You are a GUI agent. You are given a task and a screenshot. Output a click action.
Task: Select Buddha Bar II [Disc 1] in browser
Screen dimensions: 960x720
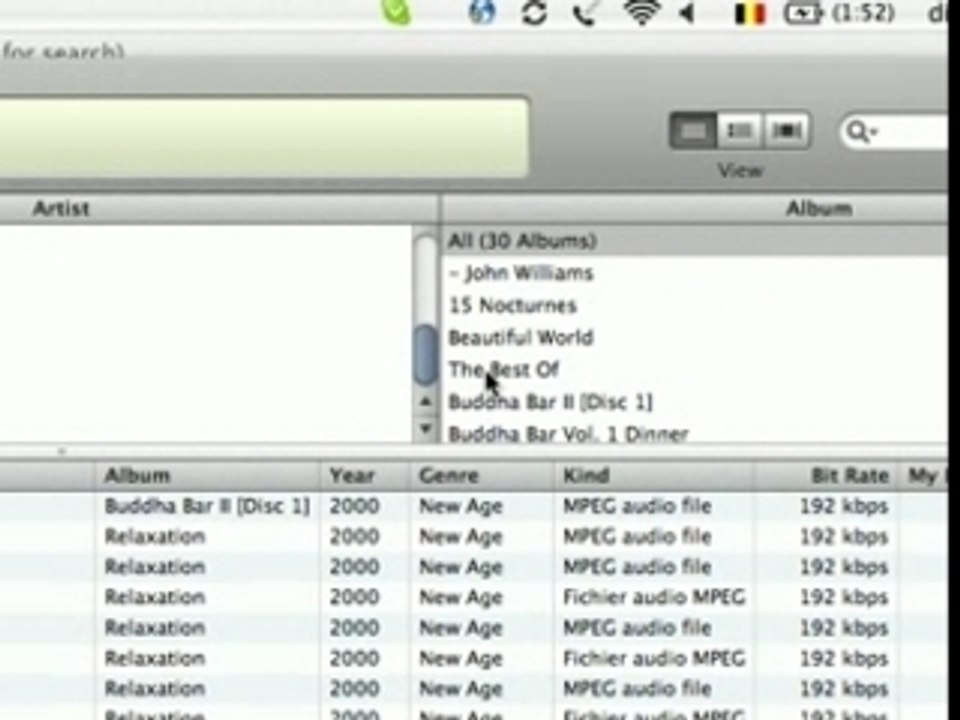click(696, 402)
